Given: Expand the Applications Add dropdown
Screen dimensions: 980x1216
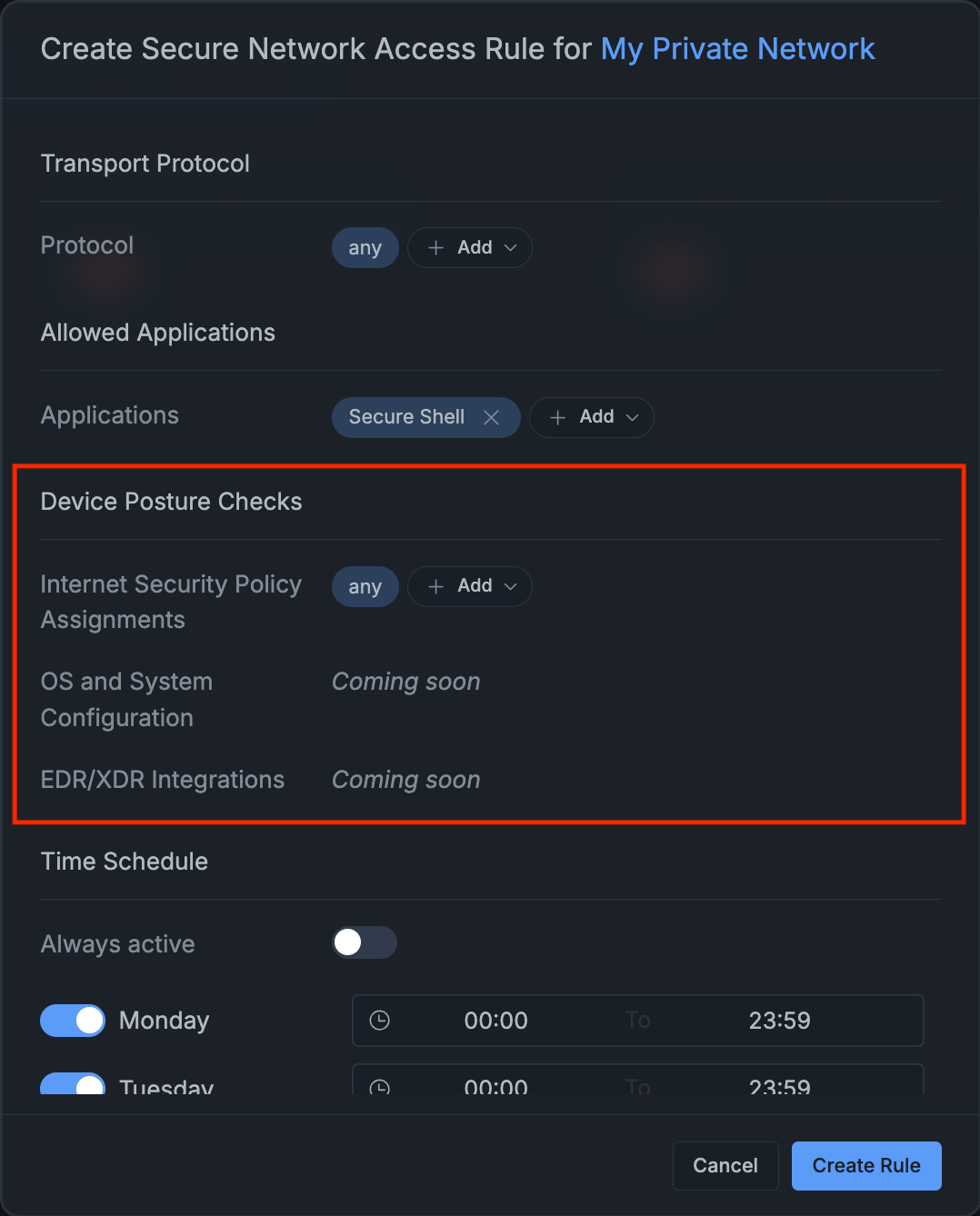Looking at the screenshot, I should 591,417.
